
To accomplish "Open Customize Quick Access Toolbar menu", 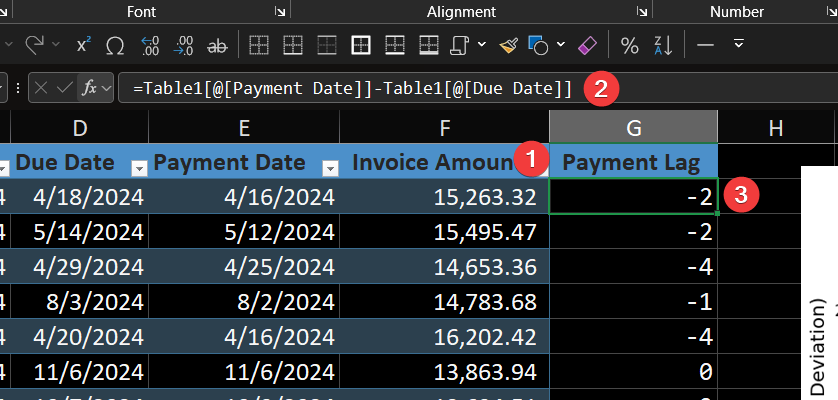I will pos(738,46).
